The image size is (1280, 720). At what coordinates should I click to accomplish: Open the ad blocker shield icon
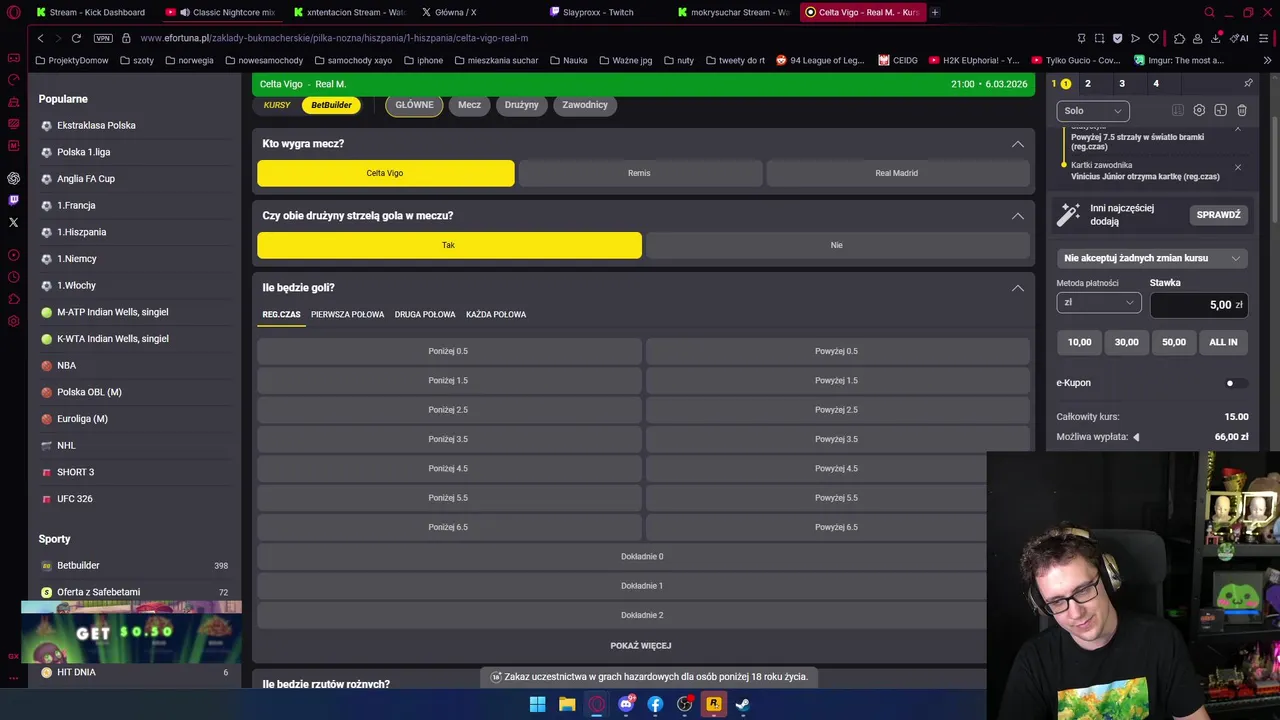pyautogui.click(x=1117, y=38)
